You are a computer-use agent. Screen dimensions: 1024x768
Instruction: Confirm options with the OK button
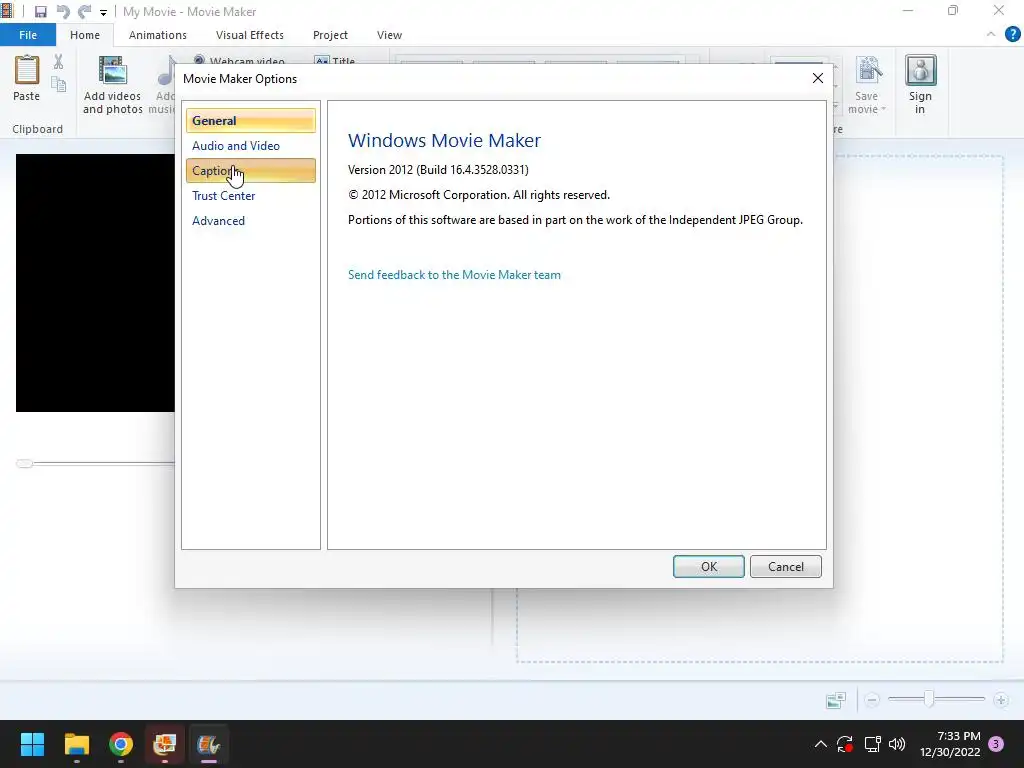(709, 567)
